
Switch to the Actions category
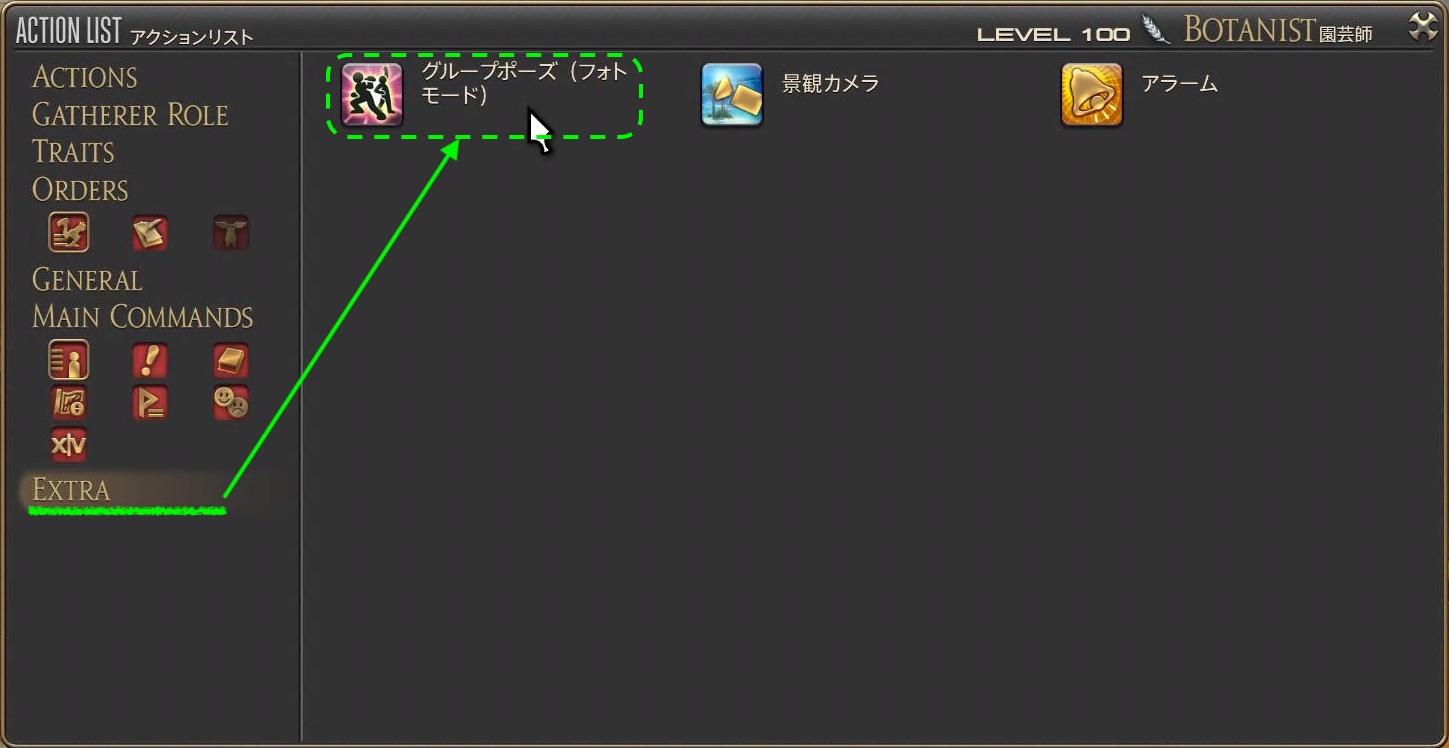coord(85,77)
